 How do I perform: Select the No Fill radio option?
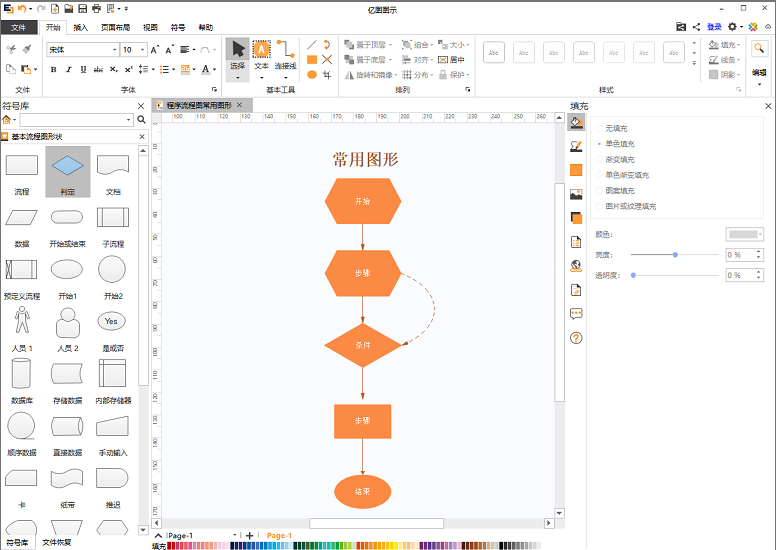pos(599,128)
